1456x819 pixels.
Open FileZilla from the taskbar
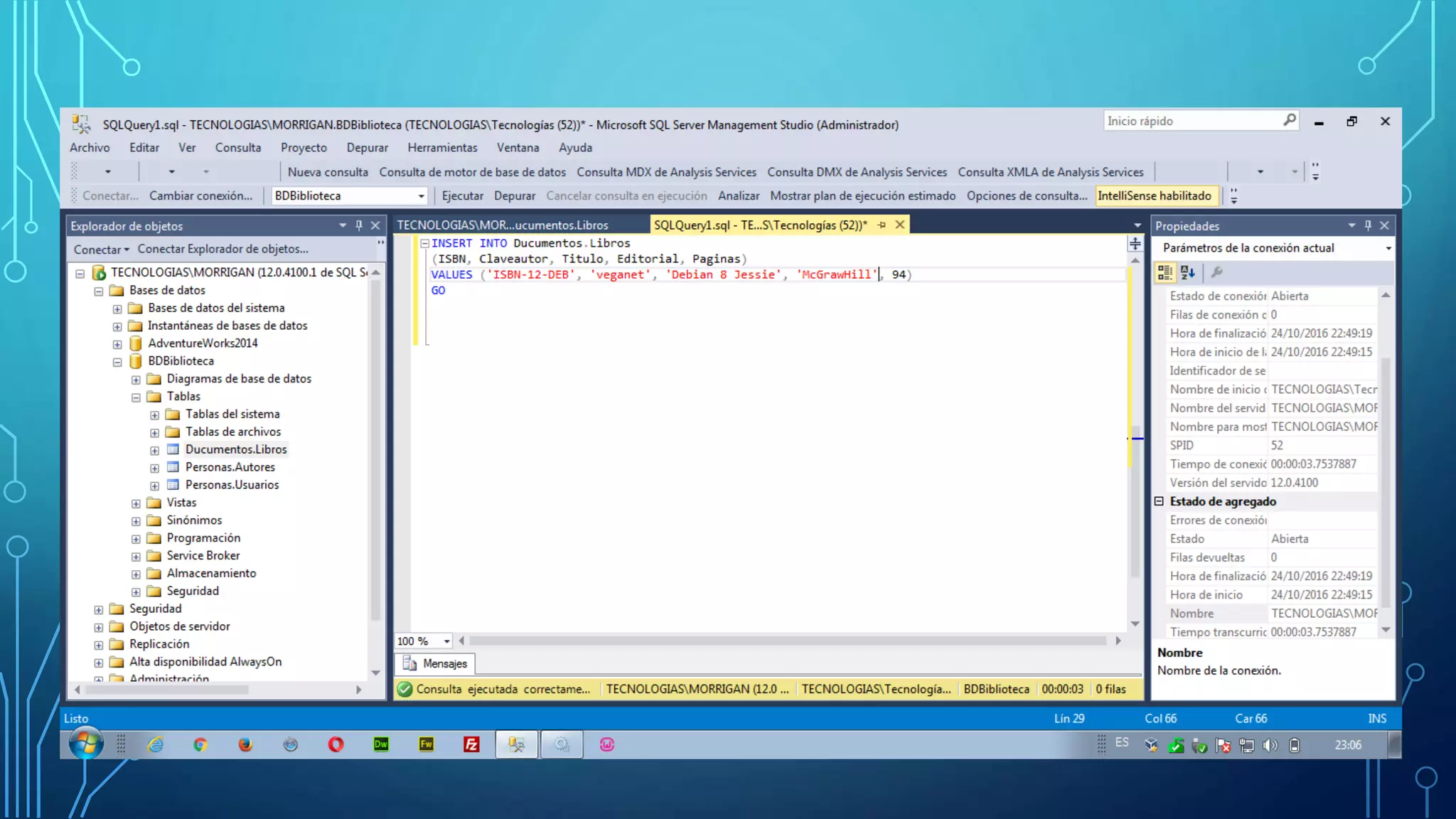[471, 744]
